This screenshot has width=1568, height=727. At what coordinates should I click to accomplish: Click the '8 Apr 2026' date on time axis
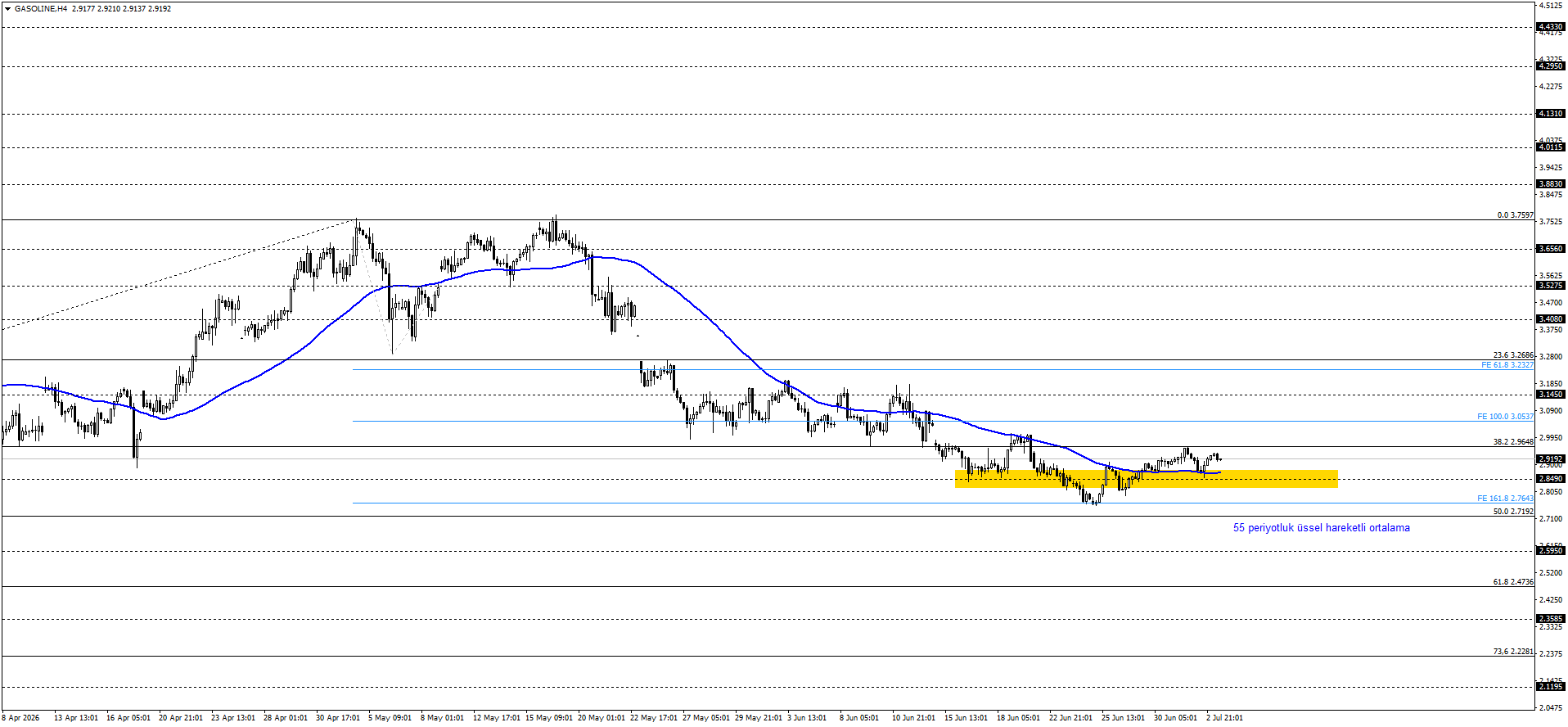coord(20,718)
